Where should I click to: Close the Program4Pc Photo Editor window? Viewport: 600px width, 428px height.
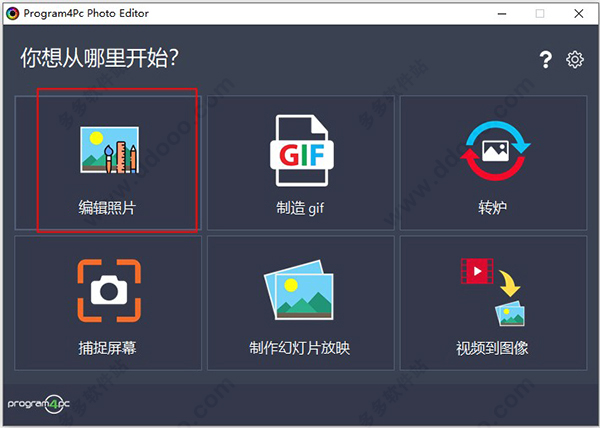579,14
